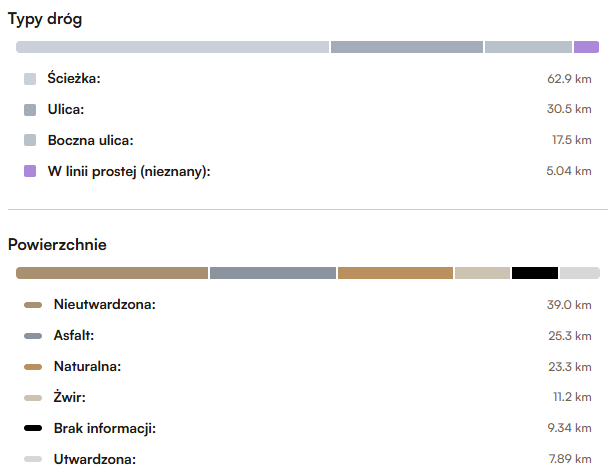
Task: Click the Asfalt segment in surfaces bar
Action: click(273, 273)
